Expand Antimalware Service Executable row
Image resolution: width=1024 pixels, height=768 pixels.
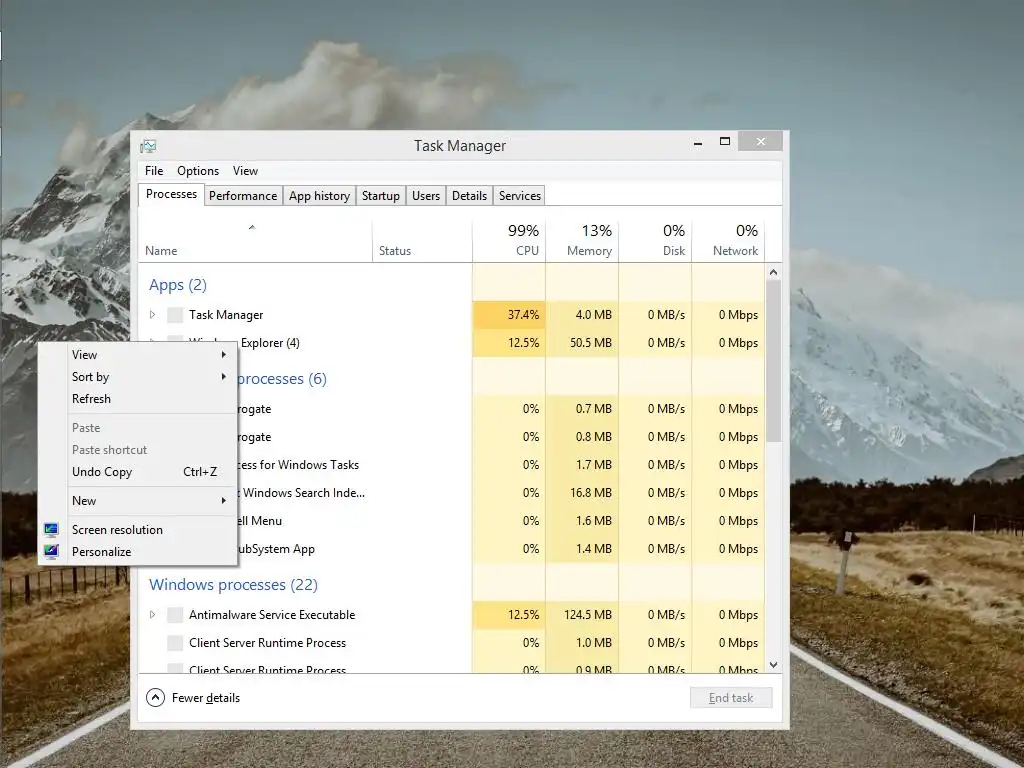pos(152,615)
